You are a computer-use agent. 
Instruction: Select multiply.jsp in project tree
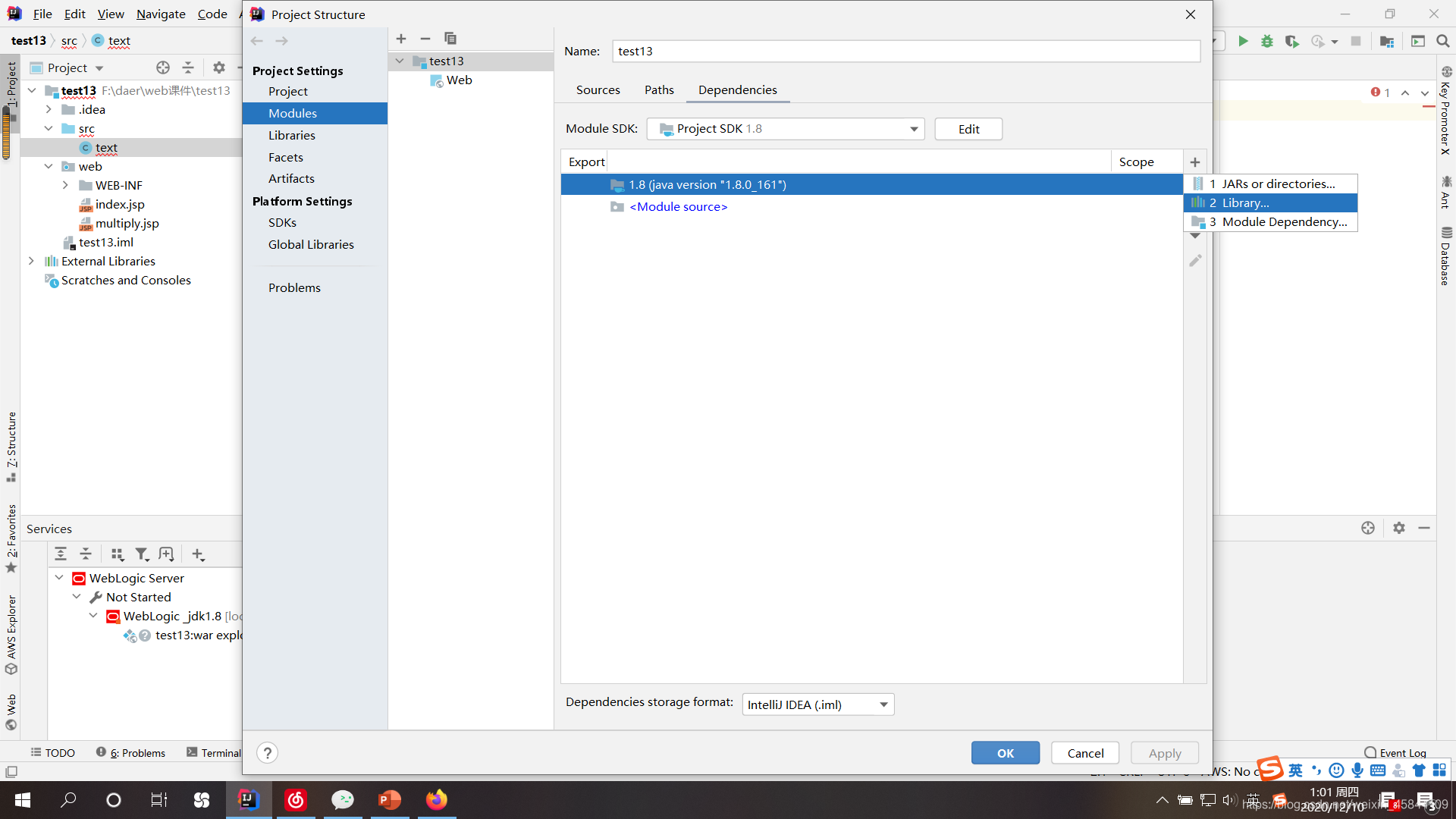tap(127, 224)
